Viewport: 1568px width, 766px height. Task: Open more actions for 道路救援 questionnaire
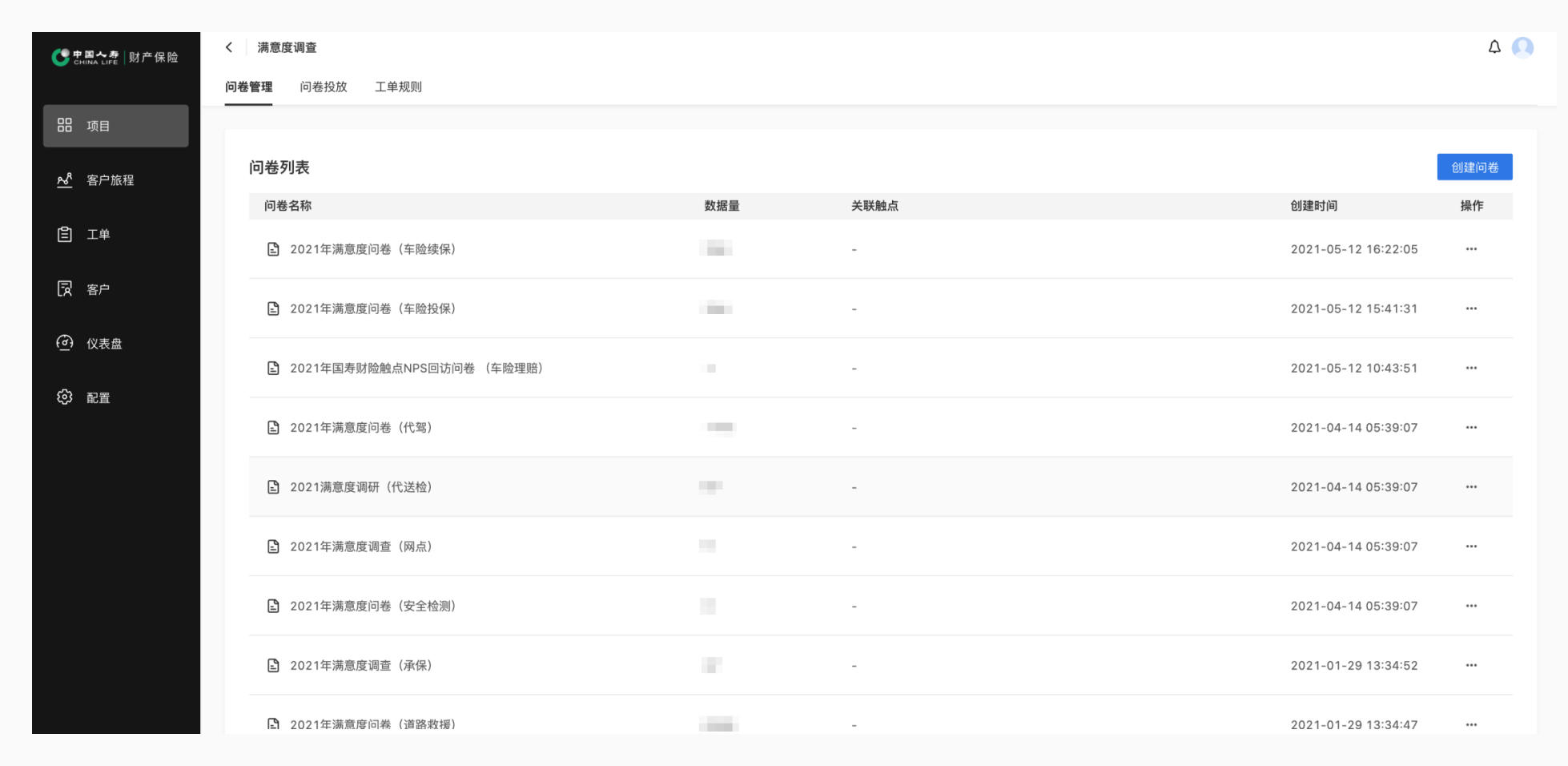(1471, 724)
